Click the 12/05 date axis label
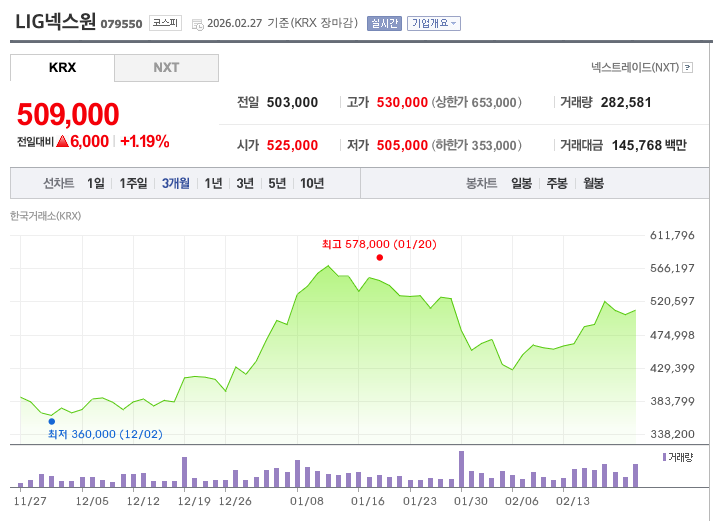This screenshot has height=521, width=713. pos(92,501)
